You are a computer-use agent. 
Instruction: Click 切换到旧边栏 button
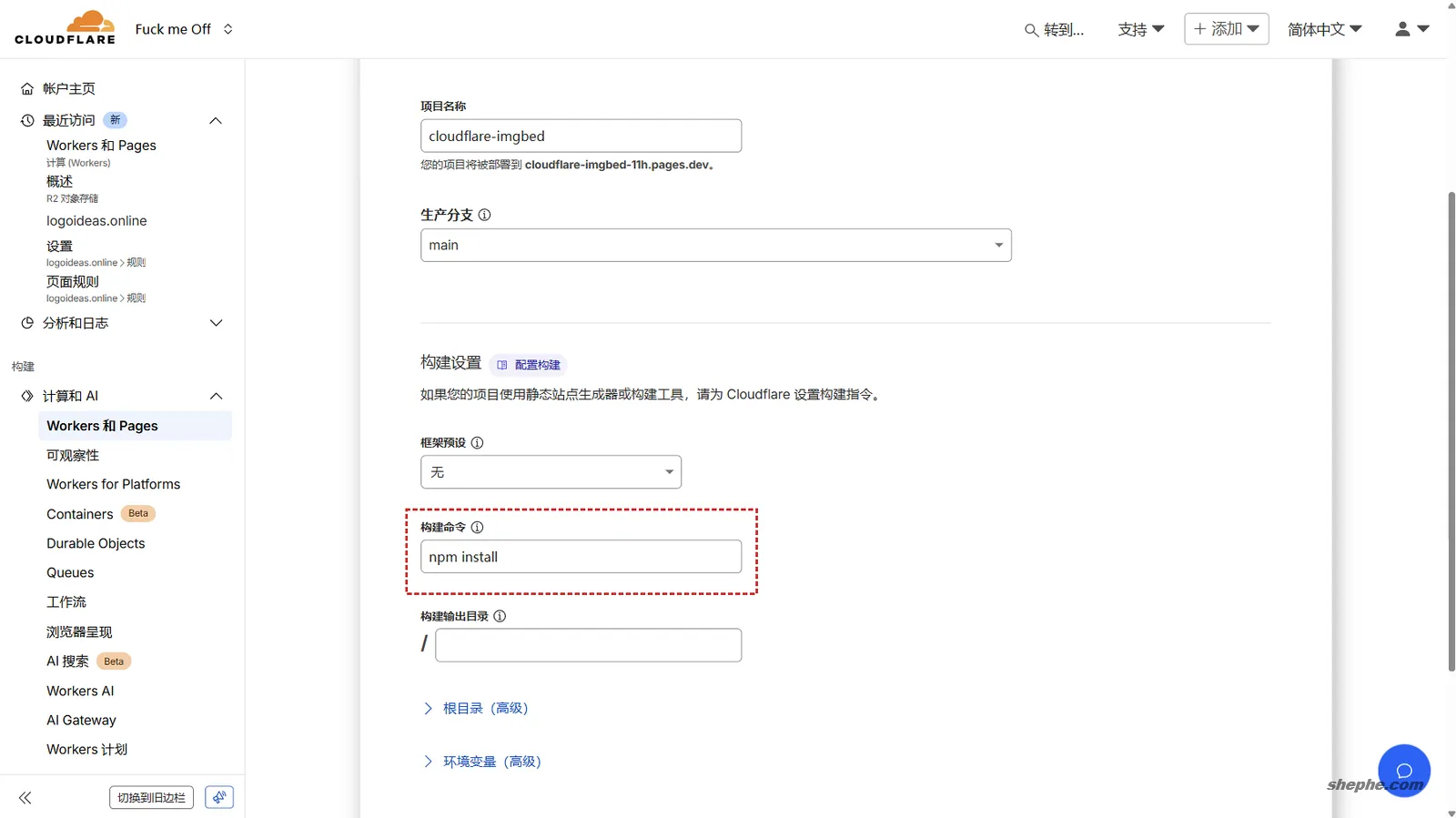[x=151, y=798]
